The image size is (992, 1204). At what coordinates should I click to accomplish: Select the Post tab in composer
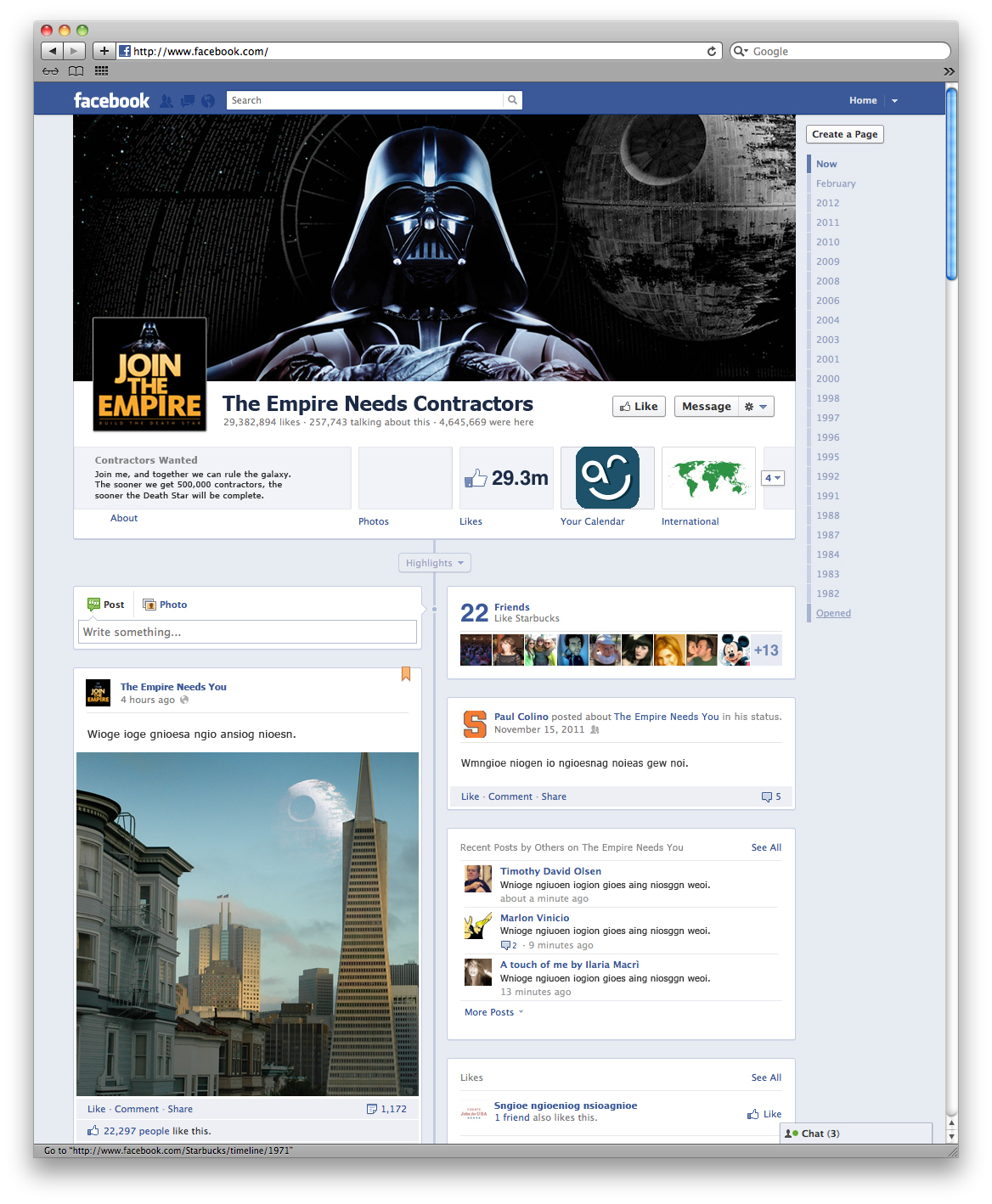pos(105,605)
